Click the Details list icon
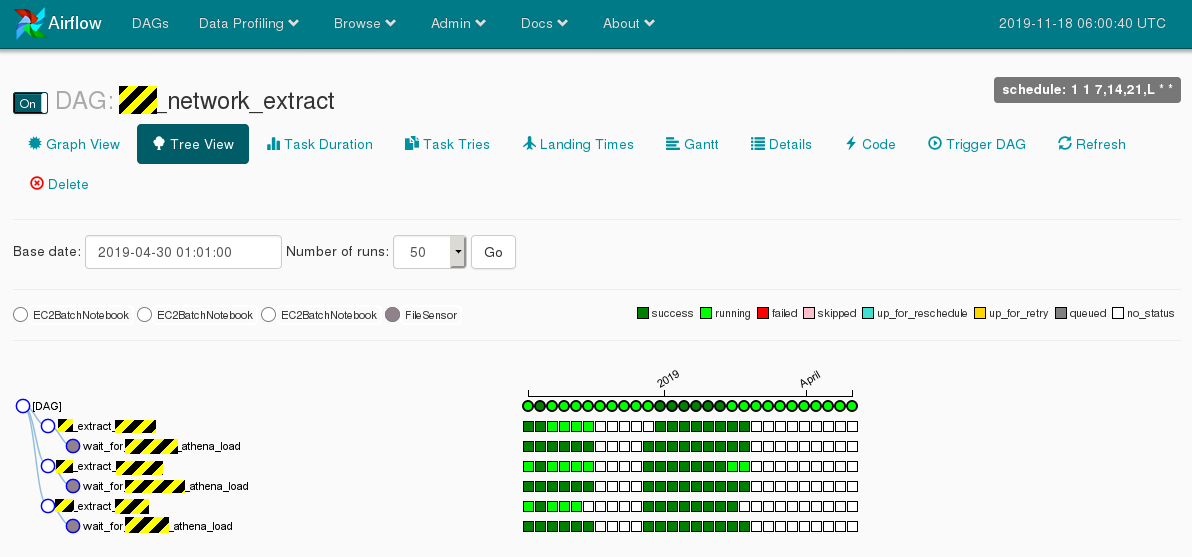1192x557 pixels. click(x=757, y=144)
